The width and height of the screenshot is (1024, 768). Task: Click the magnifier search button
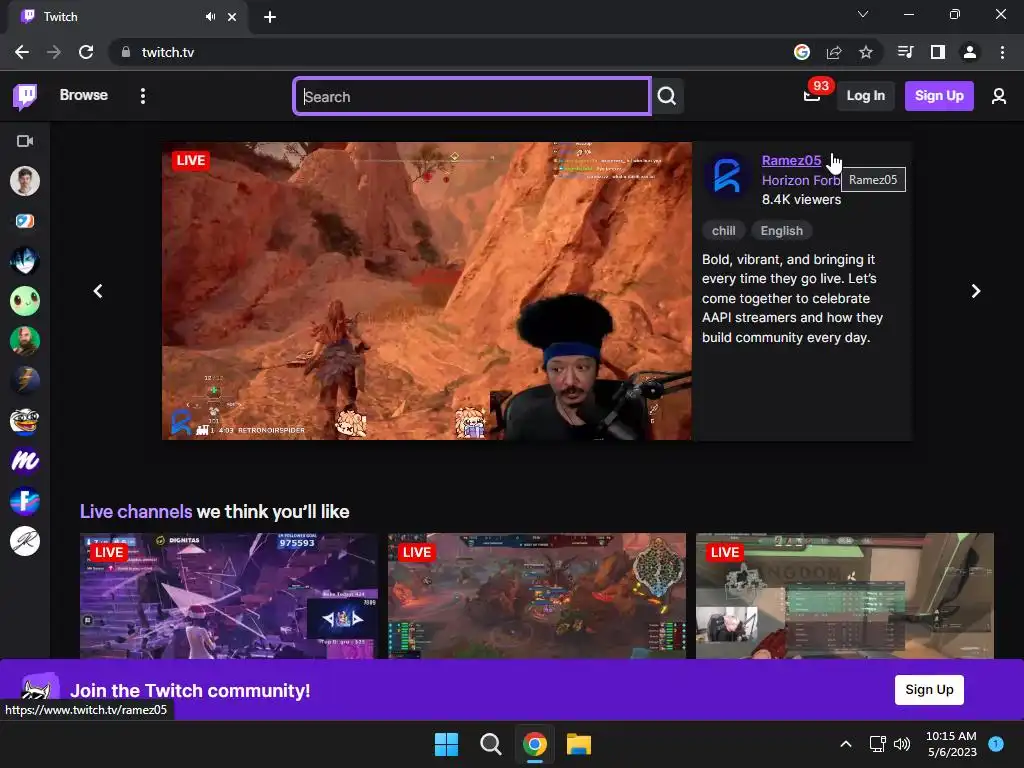(x=667, y=97)
